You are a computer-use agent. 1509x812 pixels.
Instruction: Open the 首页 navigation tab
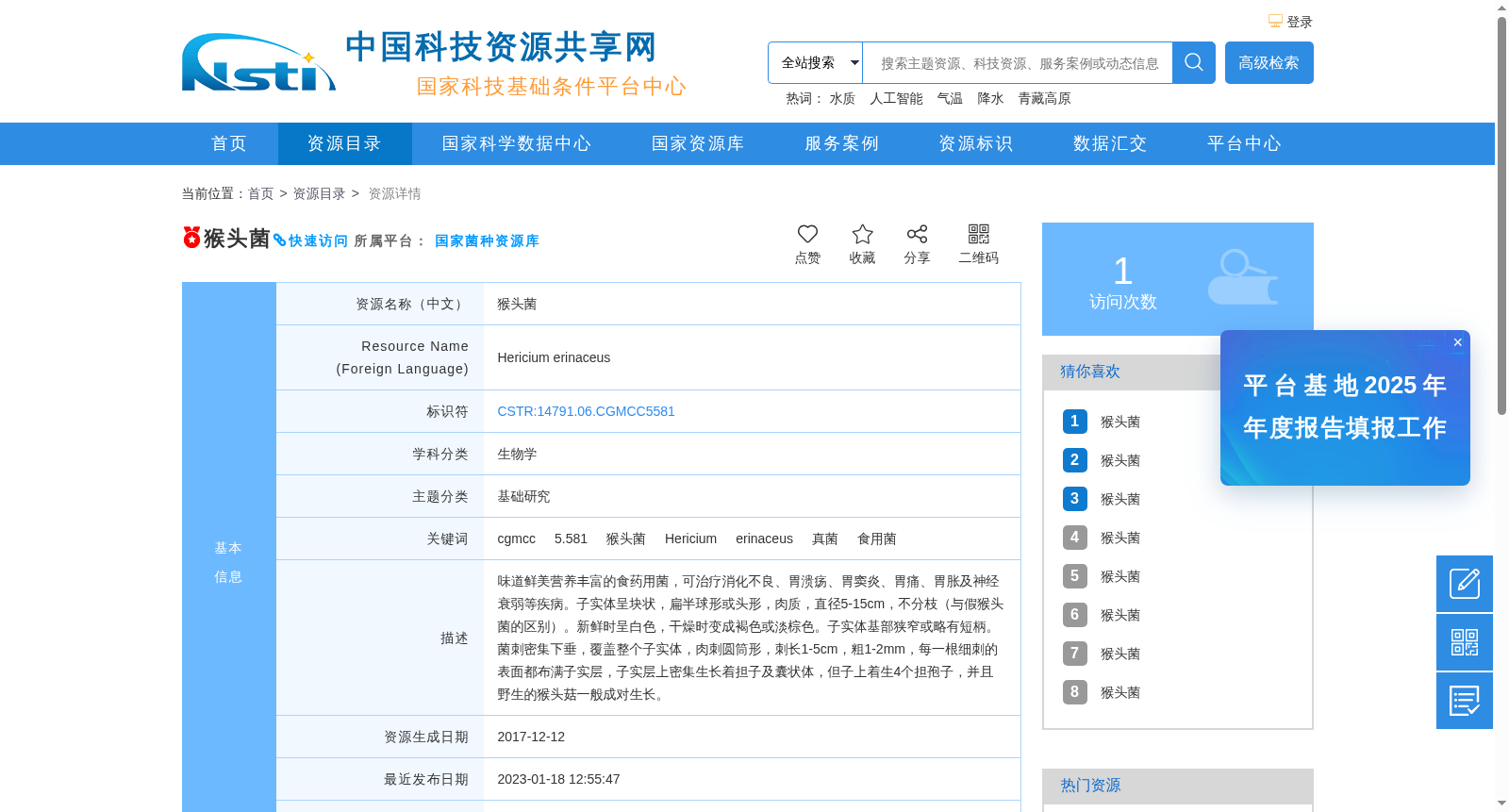[x=229, y=143]
